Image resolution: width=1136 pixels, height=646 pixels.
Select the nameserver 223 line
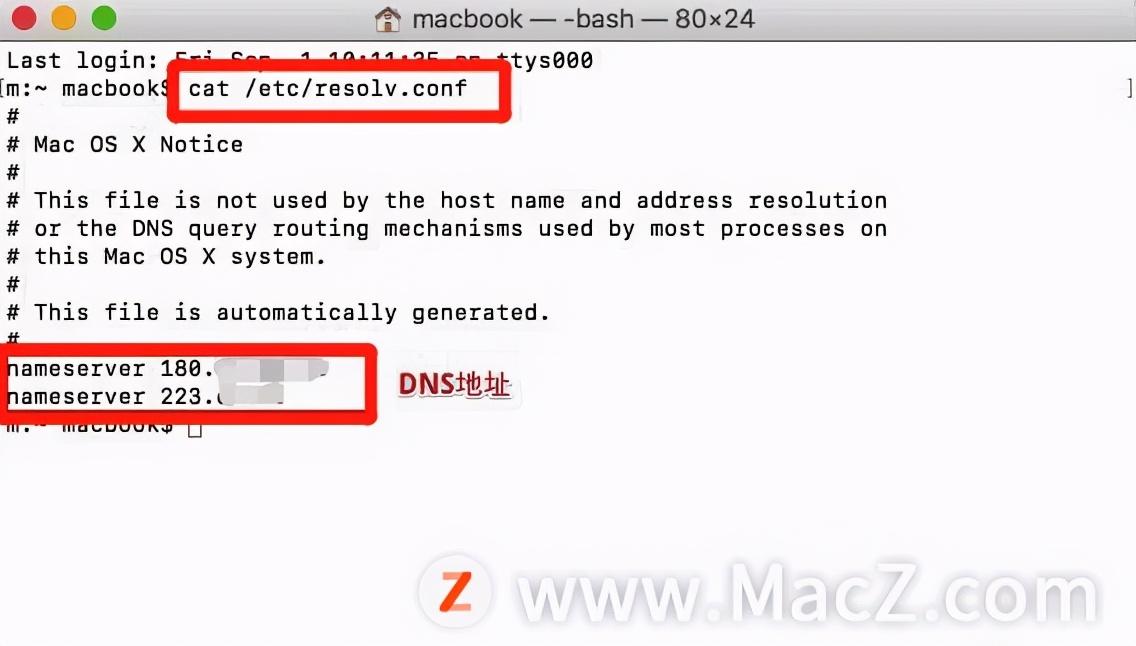point(146,397)
